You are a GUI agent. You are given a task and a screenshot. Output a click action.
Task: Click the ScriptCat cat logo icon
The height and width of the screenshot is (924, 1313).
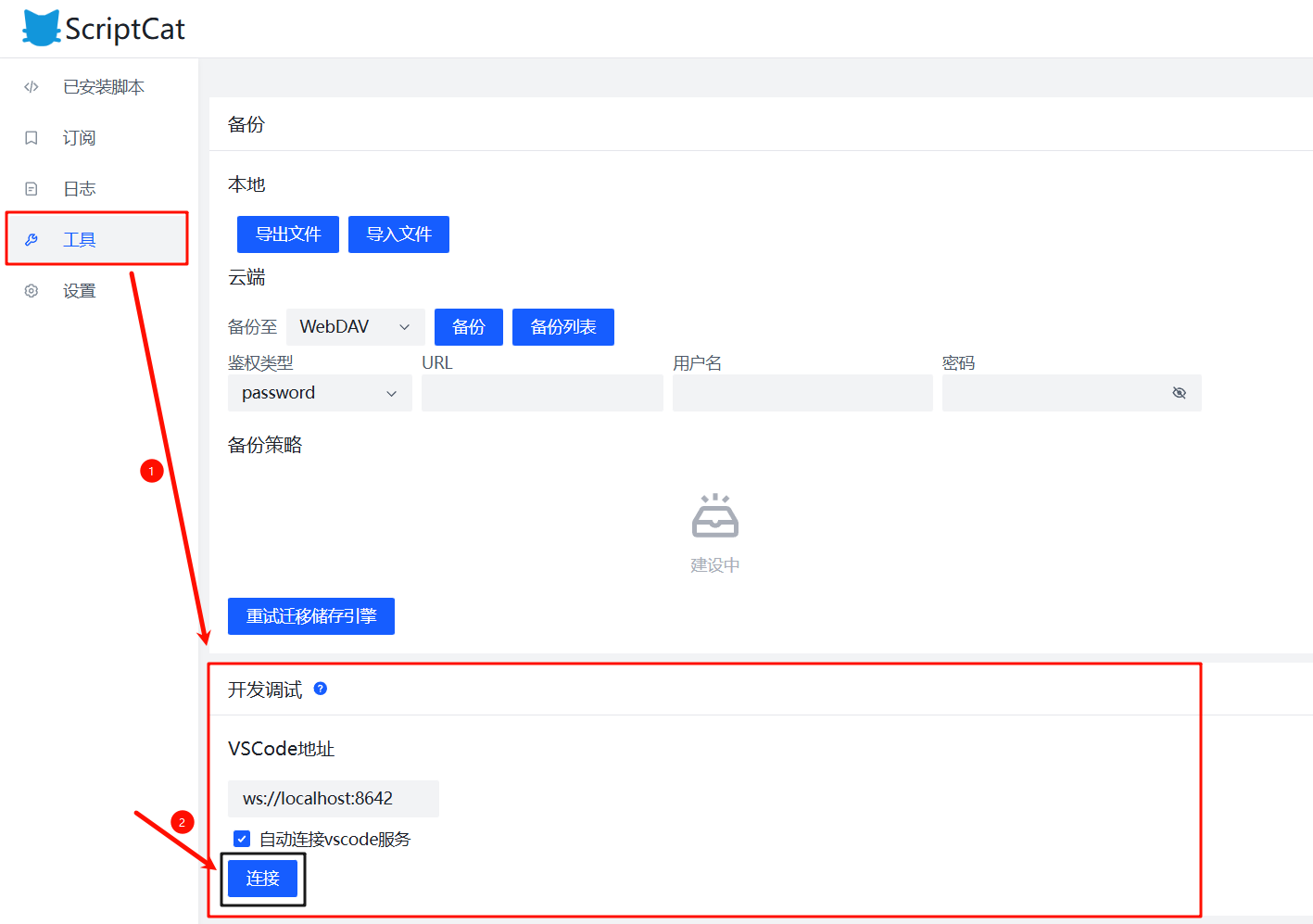click(x=41, y=28)
